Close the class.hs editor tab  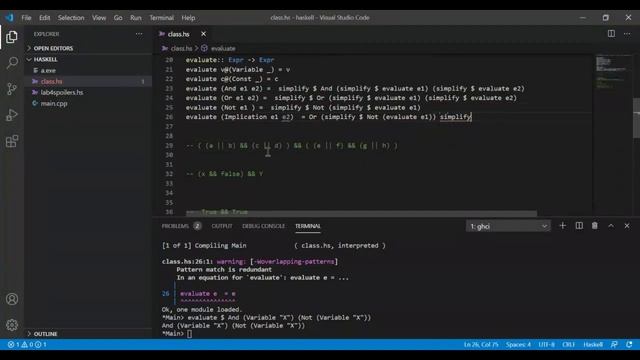(203, 34)
